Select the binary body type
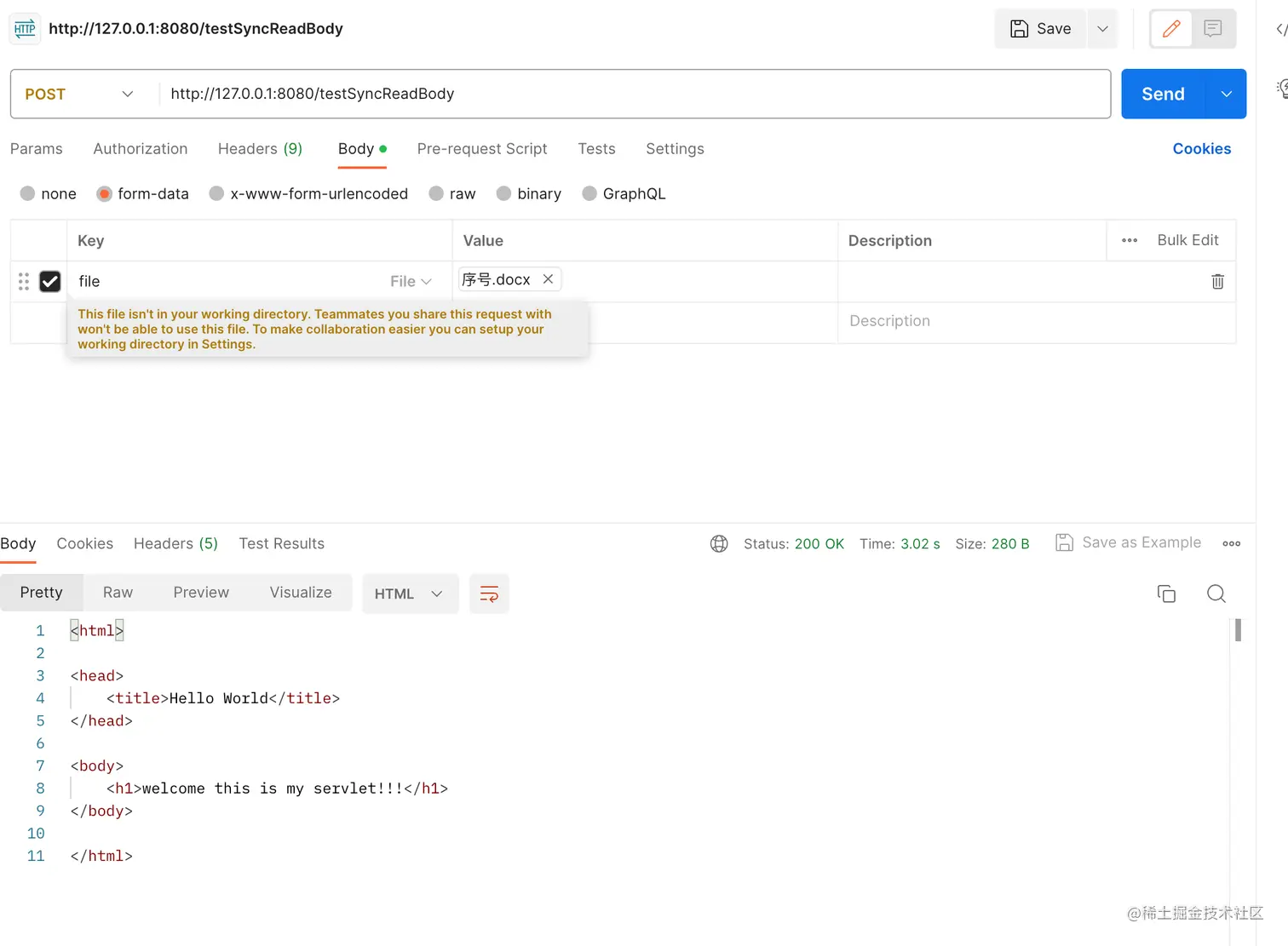This screenshot has height=946, width=1288. (x=529, y=193)
